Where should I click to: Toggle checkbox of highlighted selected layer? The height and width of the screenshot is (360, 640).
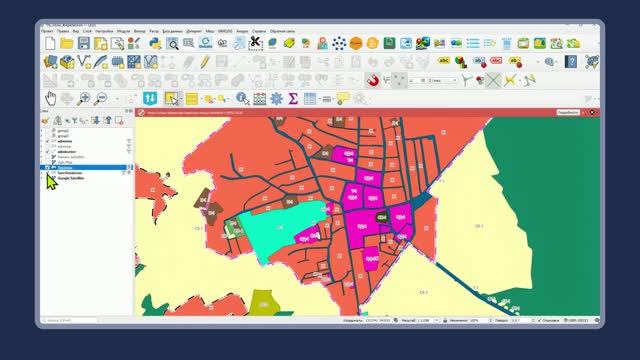coord(47,167)
